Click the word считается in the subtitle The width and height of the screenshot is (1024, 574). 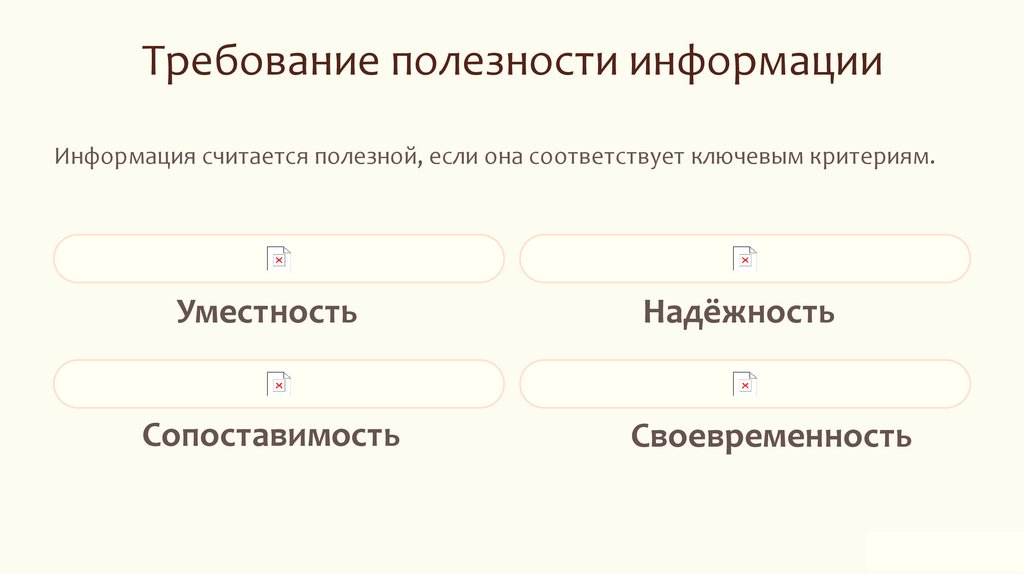click(x=254, y=158)
